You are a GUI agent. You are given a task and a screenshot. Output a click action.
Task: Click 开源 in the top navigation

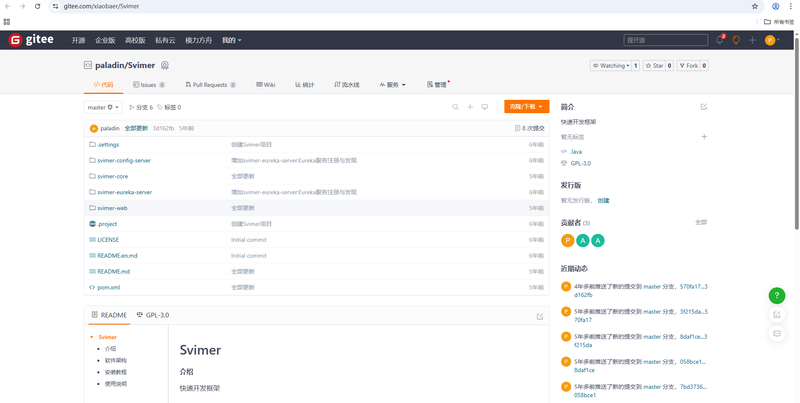click(x=78, y=40)
